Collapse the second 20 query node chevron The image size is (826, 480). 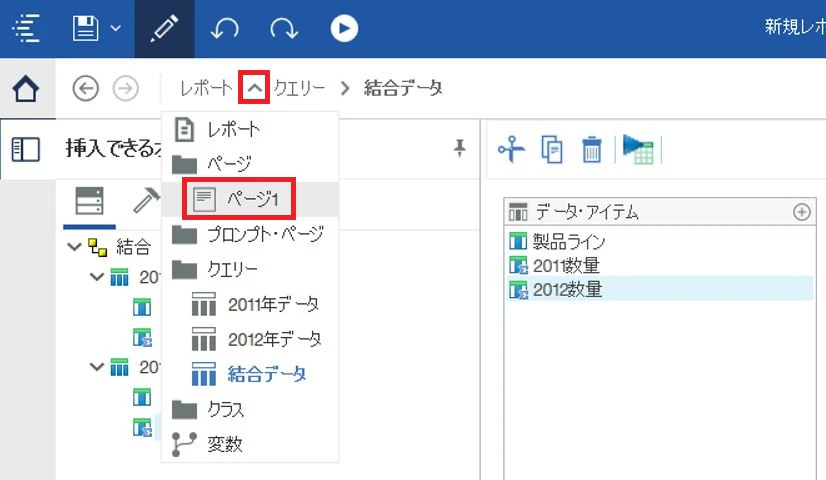point(97,366)
